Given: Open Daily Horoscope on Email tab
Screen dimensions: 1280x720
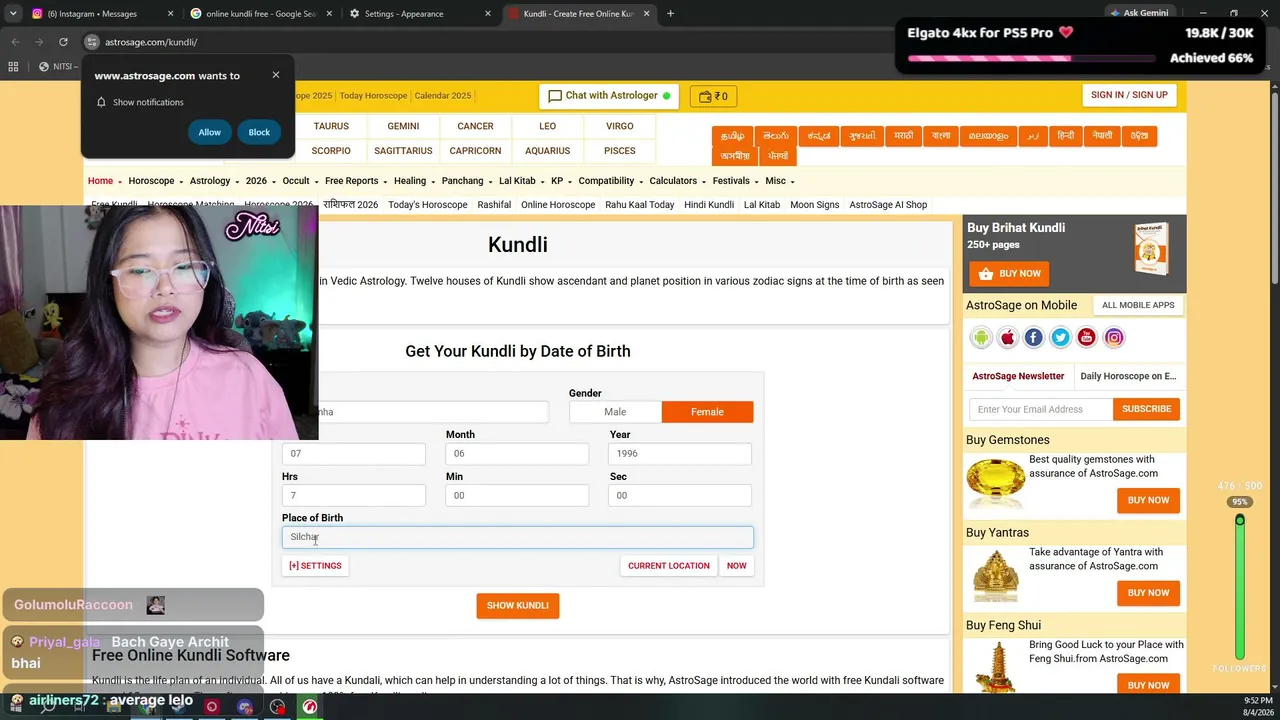Looking at the screenshot, I should pyautogui.click(x=1128, y=376).
